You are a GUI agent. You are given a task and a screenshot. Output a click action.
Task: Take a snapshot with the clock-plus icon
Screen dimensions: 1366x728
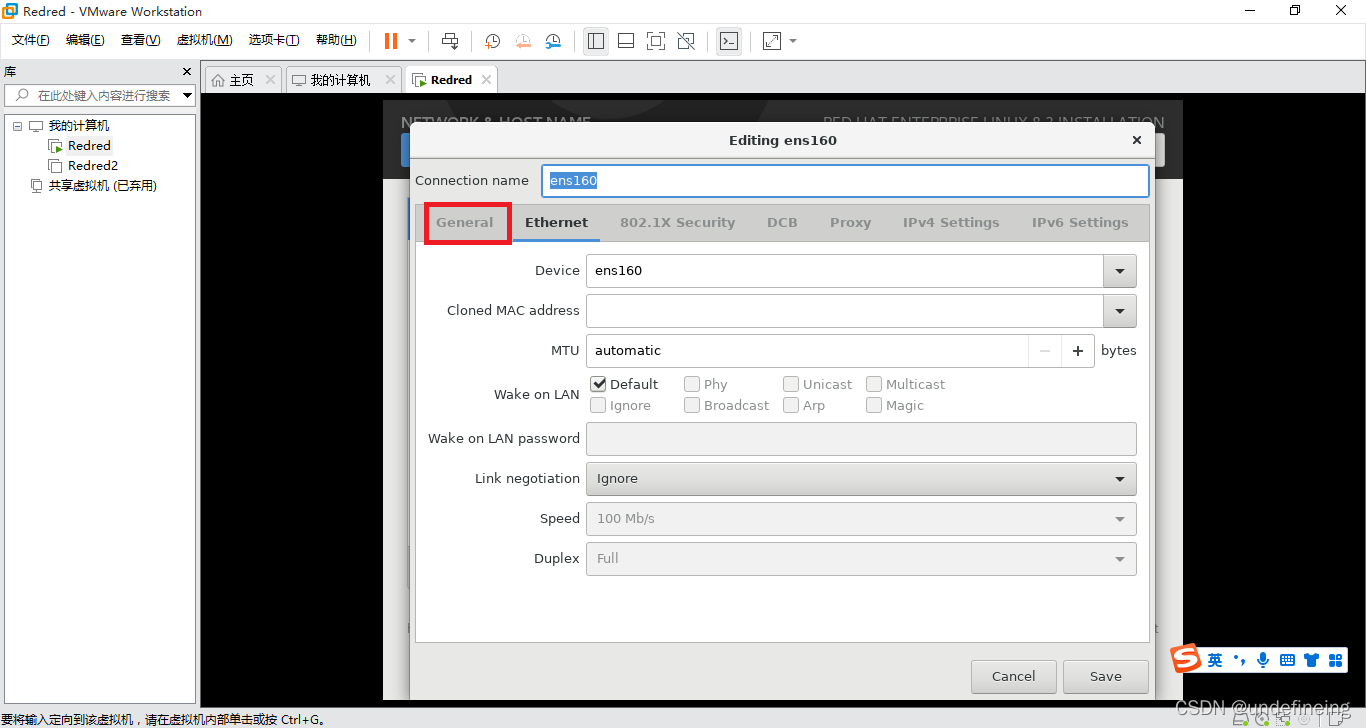pyautogui.click(x=493, y=41)
